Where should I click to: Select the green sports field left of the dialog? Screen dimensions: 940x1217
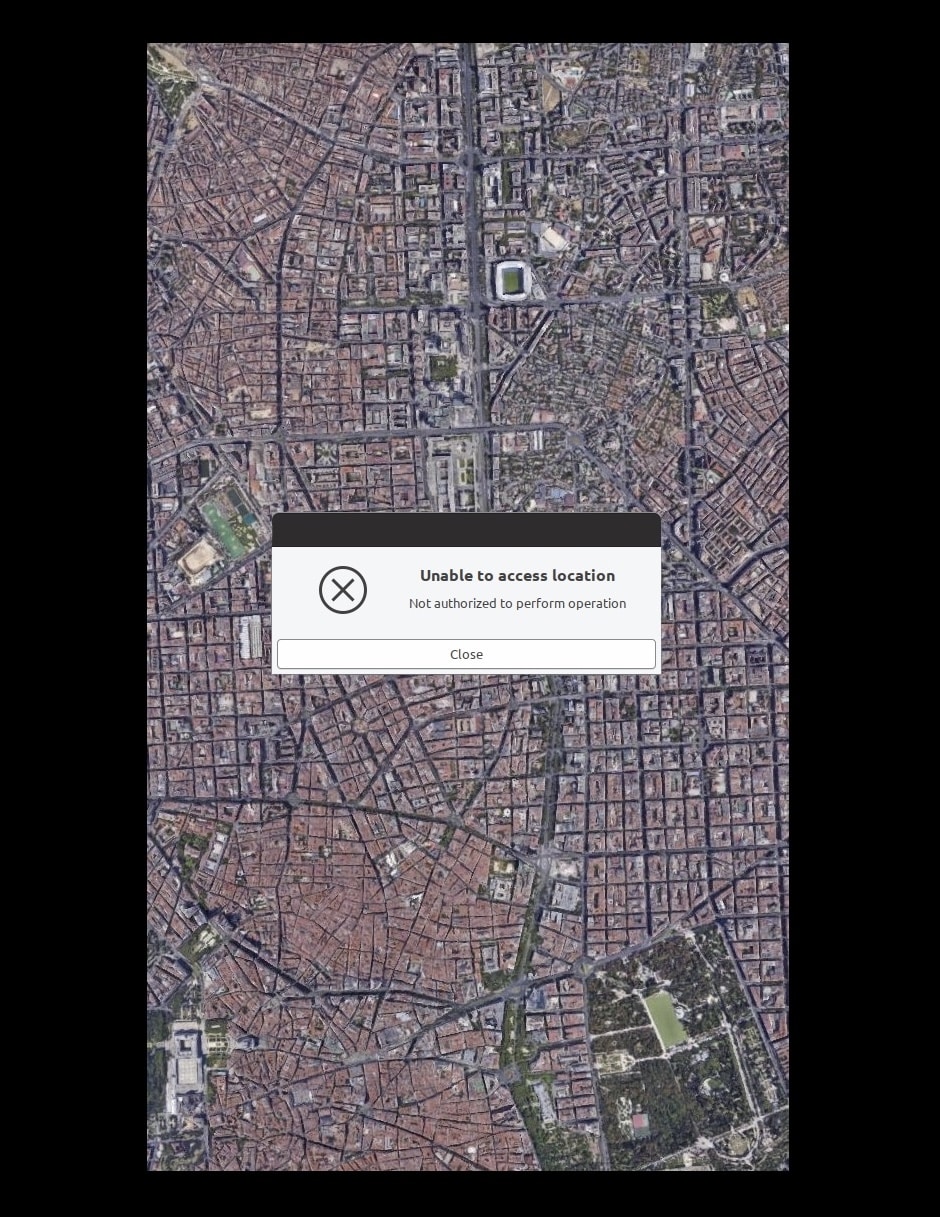(x=224, y=526)
